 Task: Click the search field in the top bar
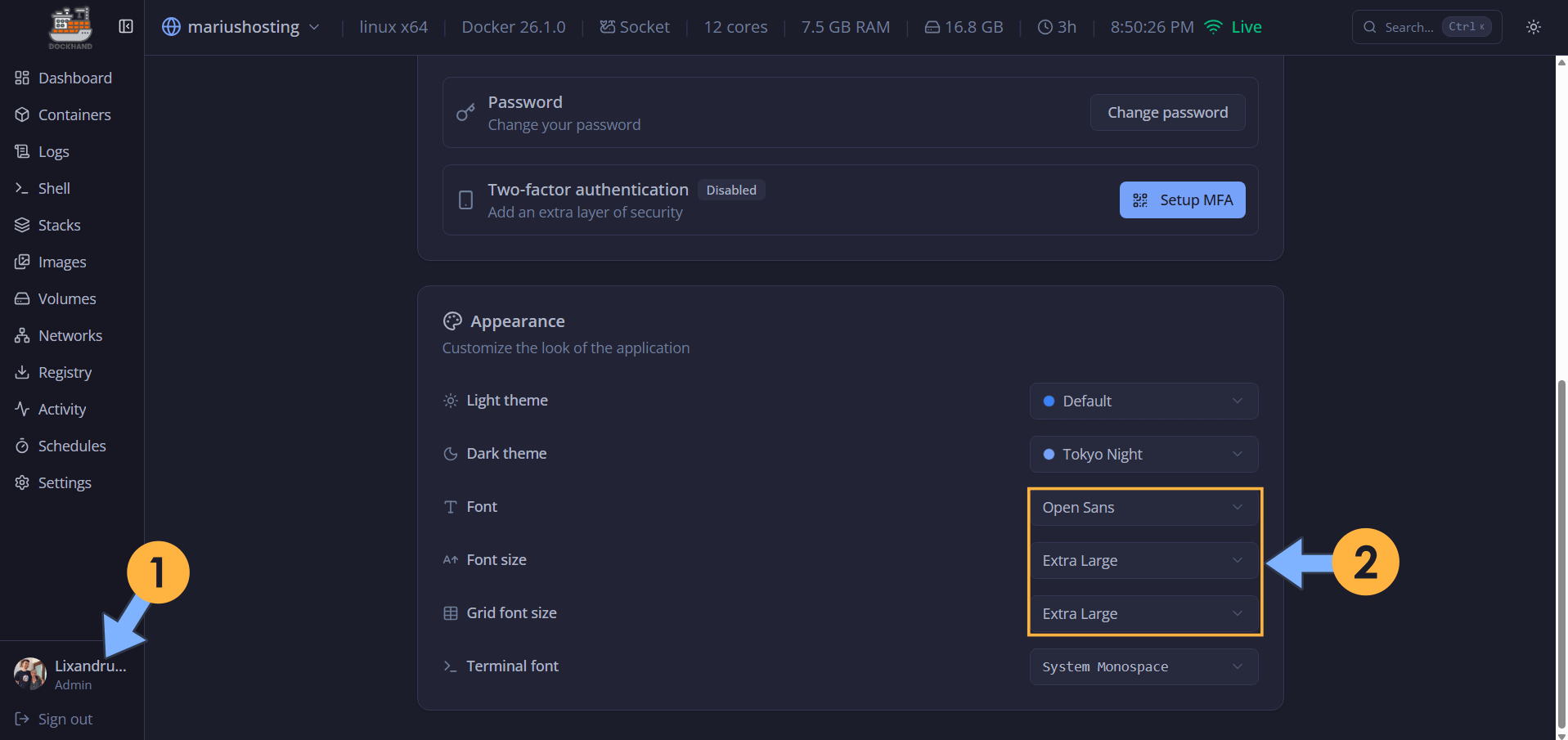click(x=1426, y=26)
